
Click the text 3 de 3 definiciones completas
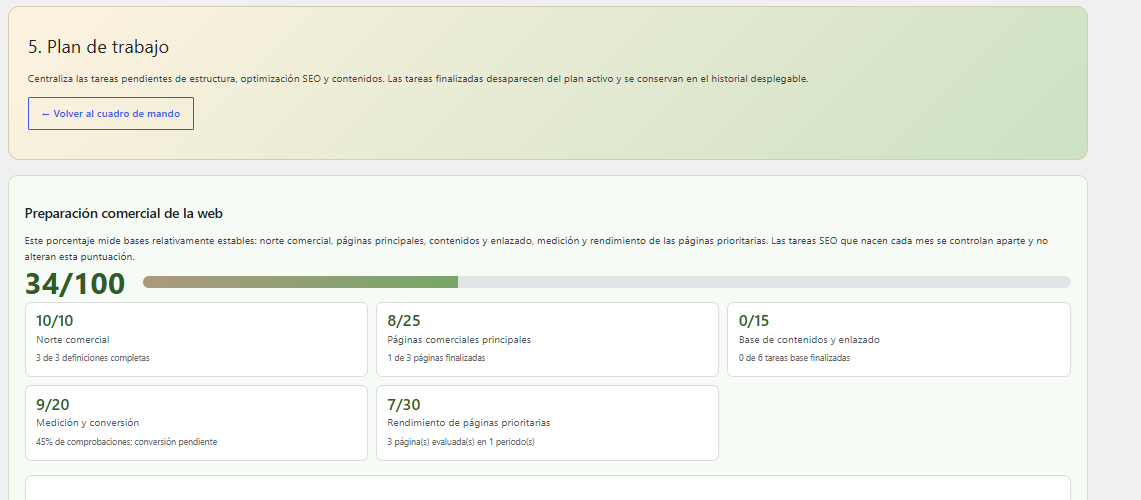click(92, 358)
